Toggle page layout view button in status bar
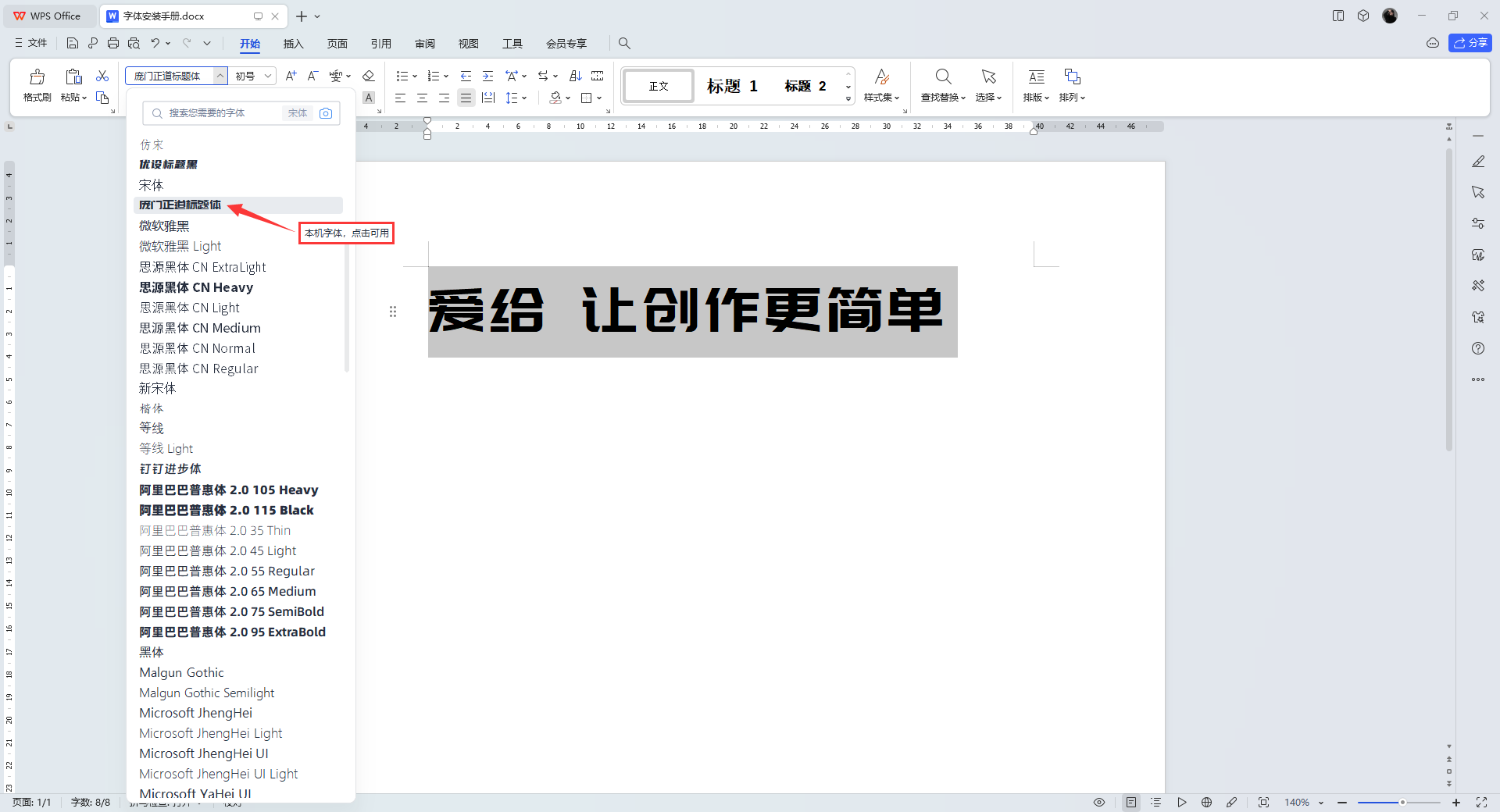Viewport: 1500px width, 812px height. pos(1131,803)
